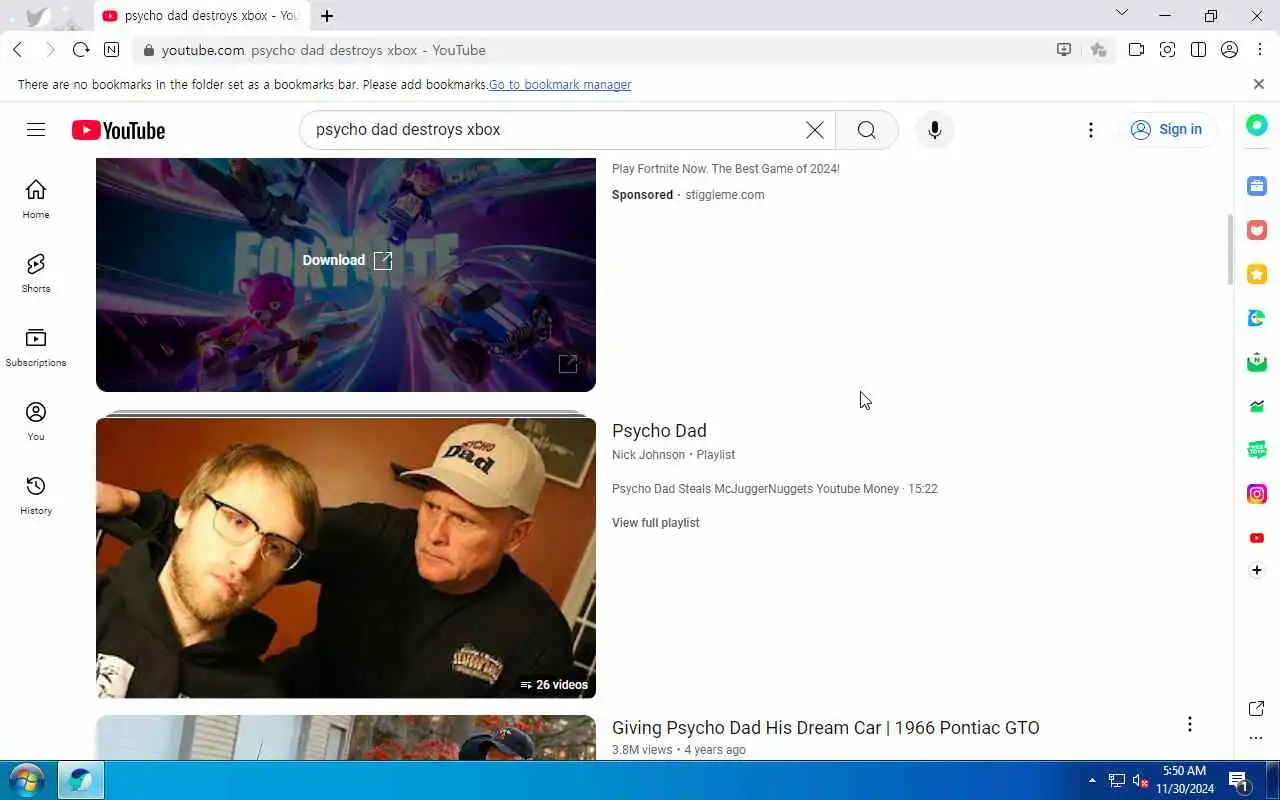Open the Psycho Dad playlist thumbnail
Image resolution: width=1280 pixels, height=800 pixels.
coord(346,558)
